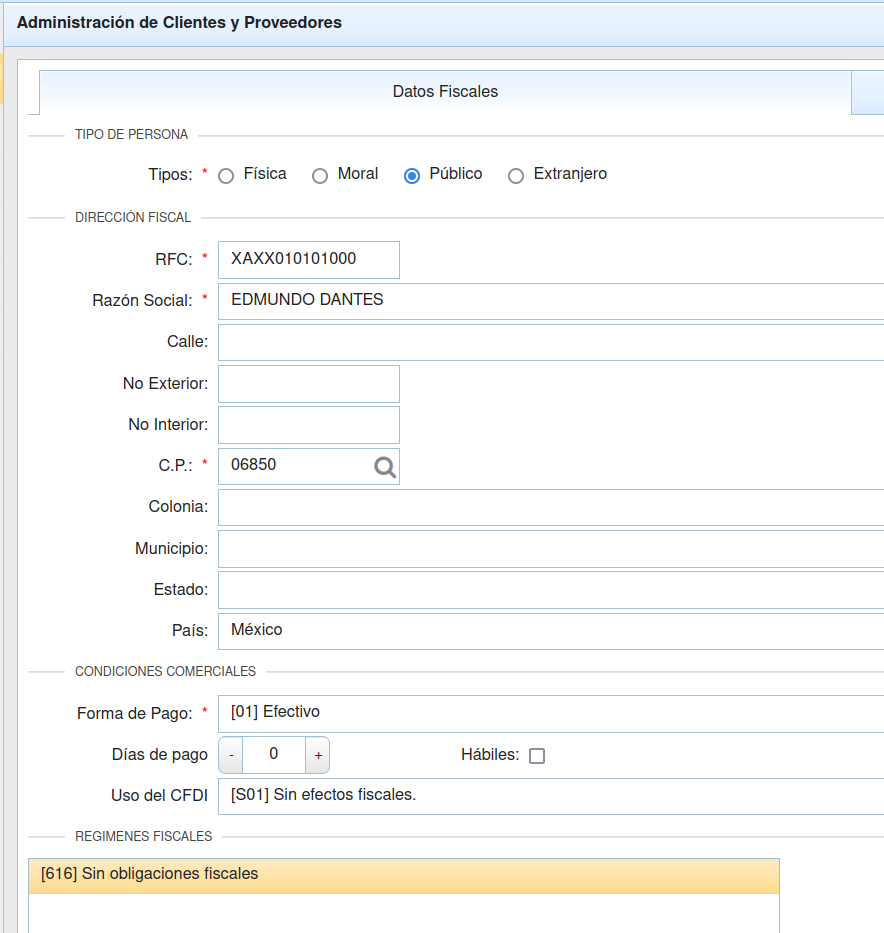The height and width of the screenshot is (933, 884).
Task: Click the CONDICIONES COMERCIALES section heading
Action: (165, 671)
